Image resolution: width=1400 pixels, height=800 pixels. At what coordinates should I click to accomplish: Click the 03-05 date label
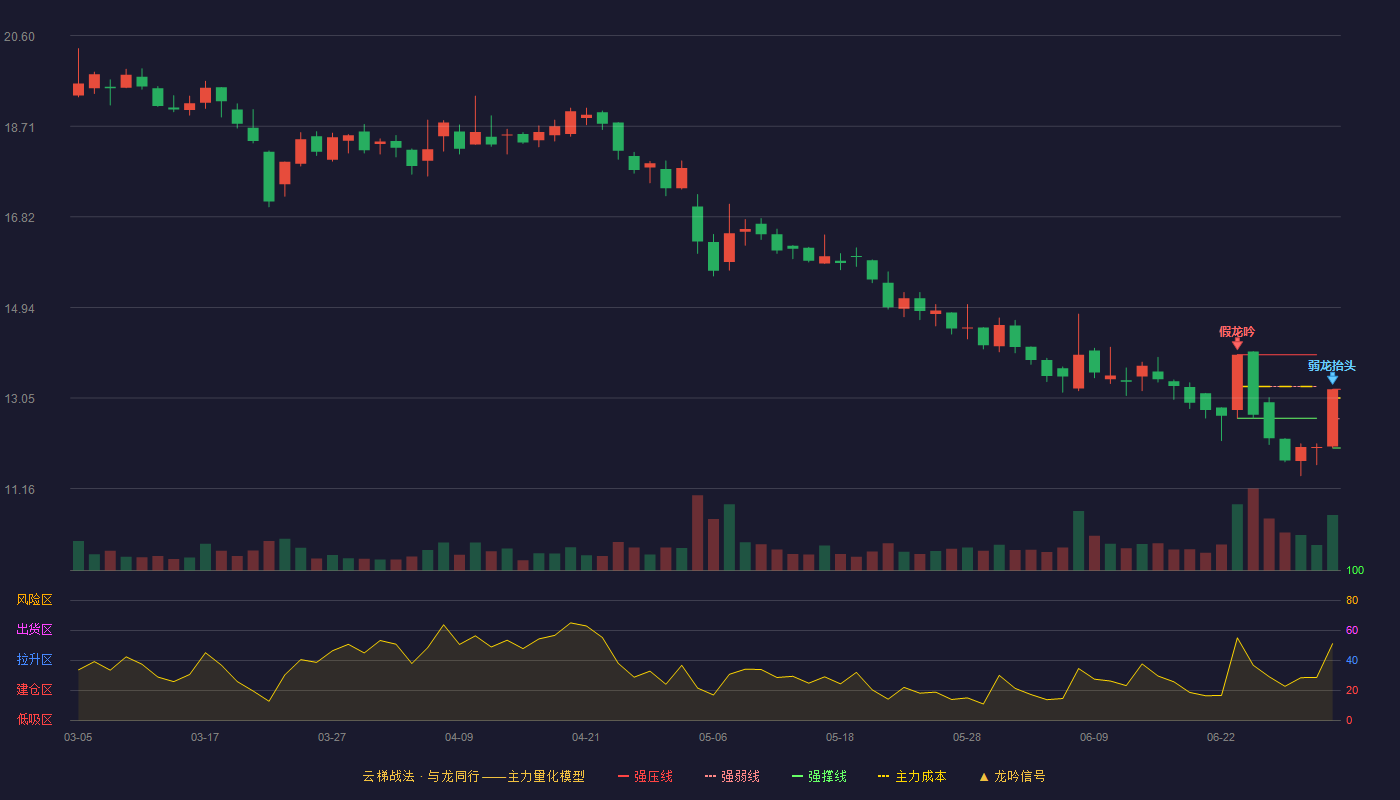coord(78,737)
